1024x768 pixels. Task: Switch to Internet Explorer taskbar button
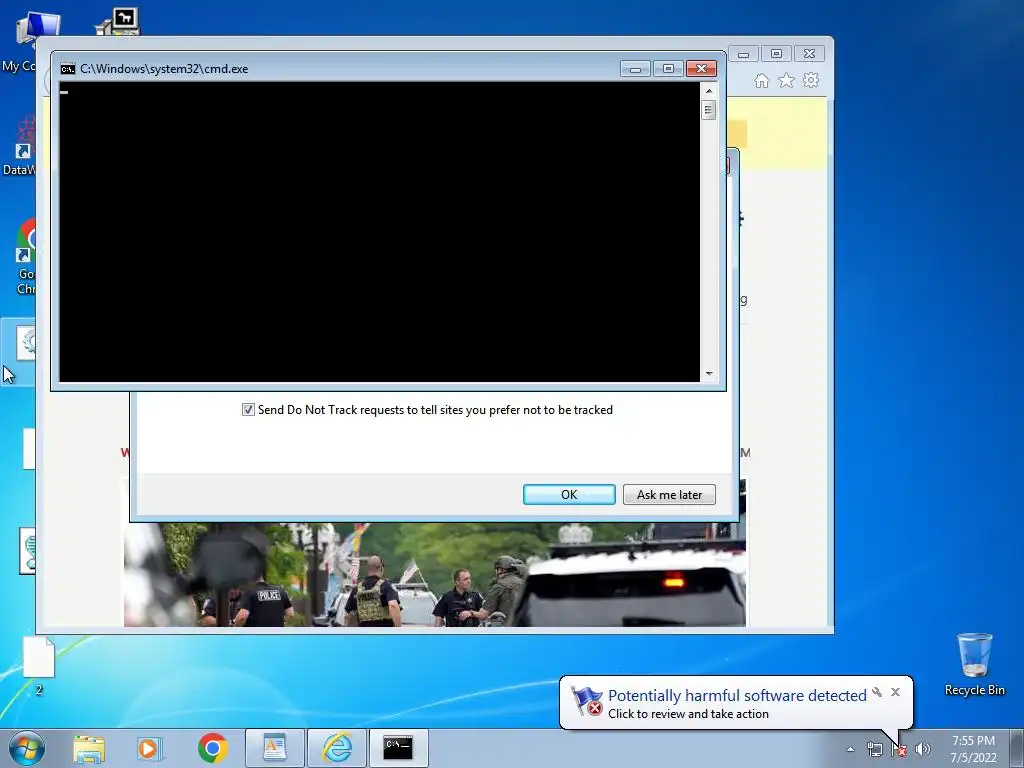(337, 748)
